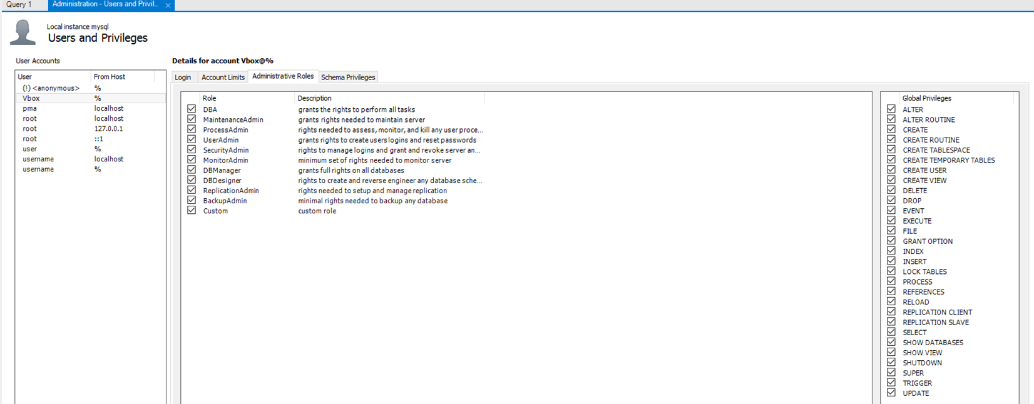
Task: Disable the SHUTDOWN global privilege
Action: pos(891,363)
